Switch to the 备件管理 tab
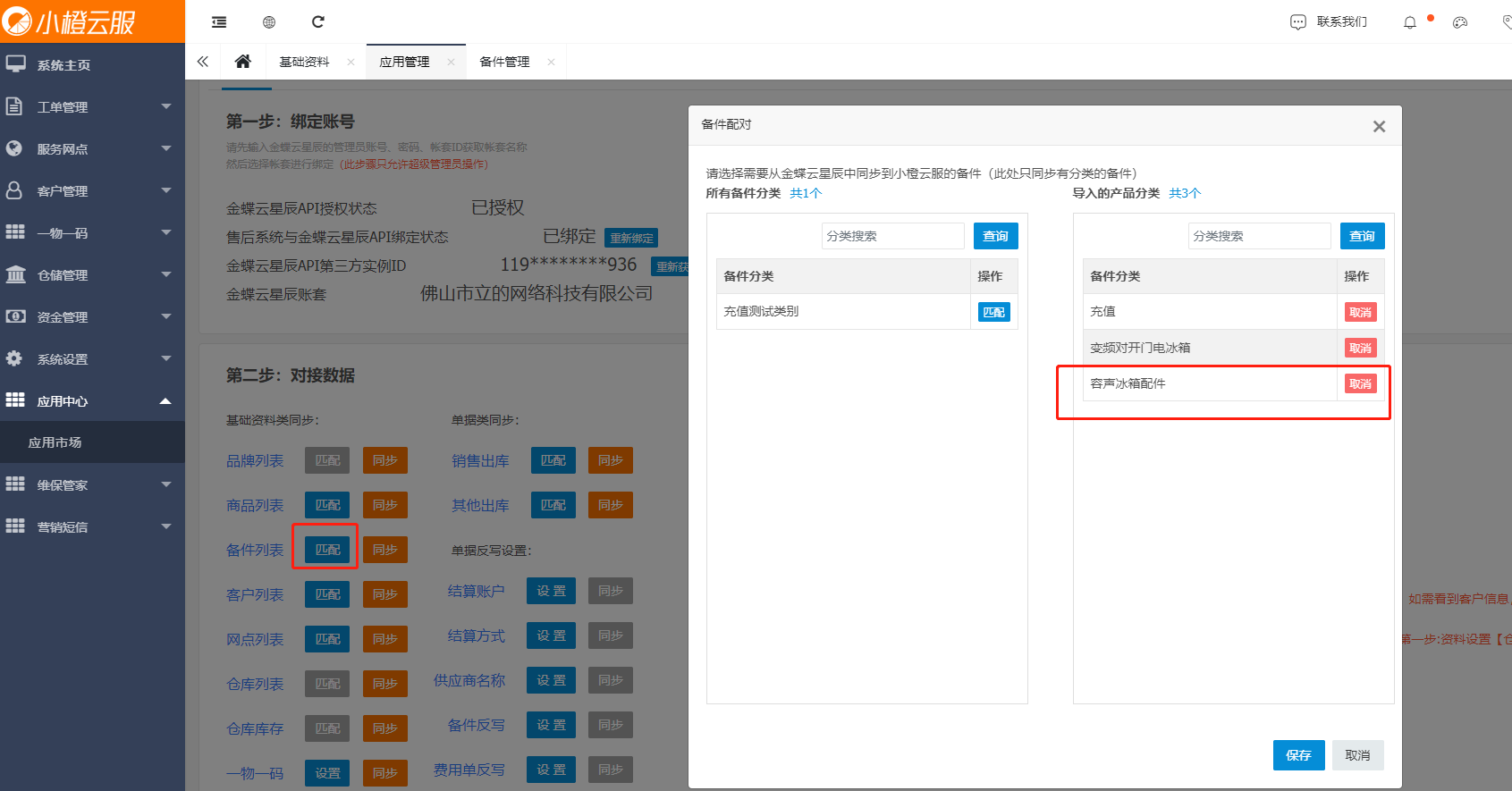Image resolution: width=1512 pixels, height=791 pixels. (504, 62)
